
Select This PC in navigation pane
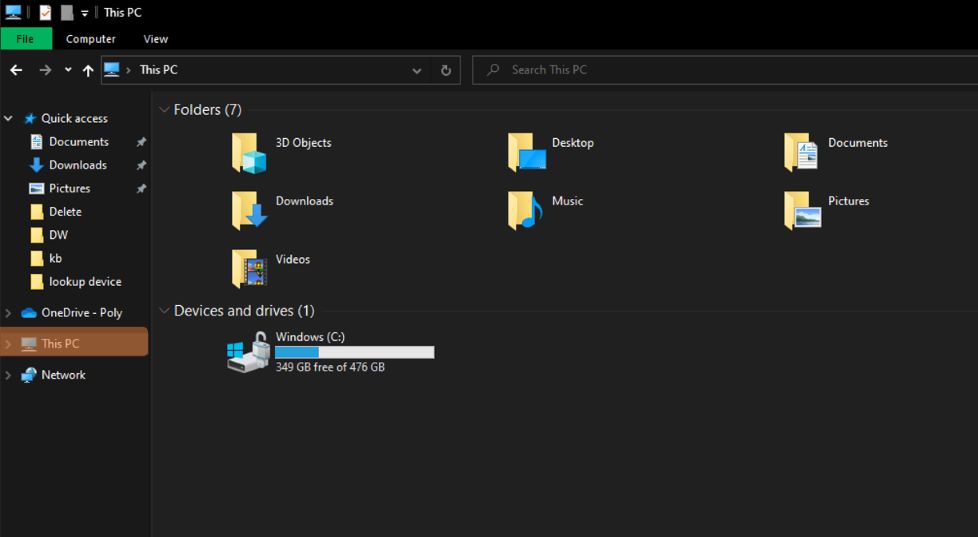click(x=74, y=344)
